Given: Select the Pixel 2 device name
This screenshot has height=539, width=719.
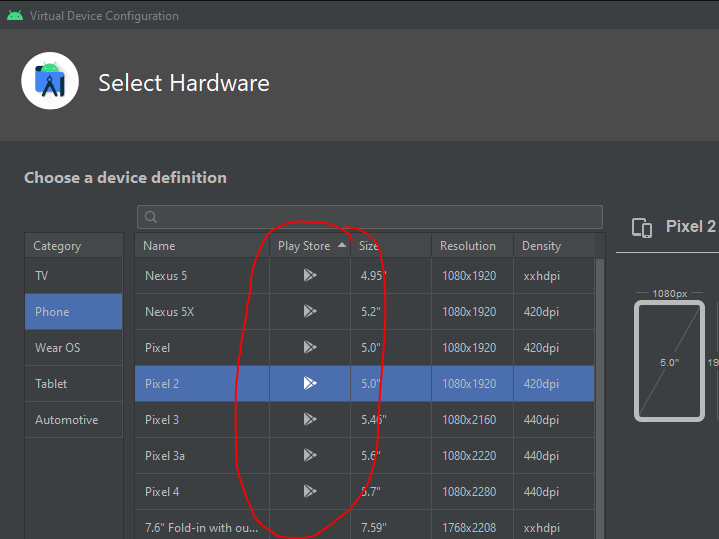Looking at the screenshot, I should click(x=162, y=383).
